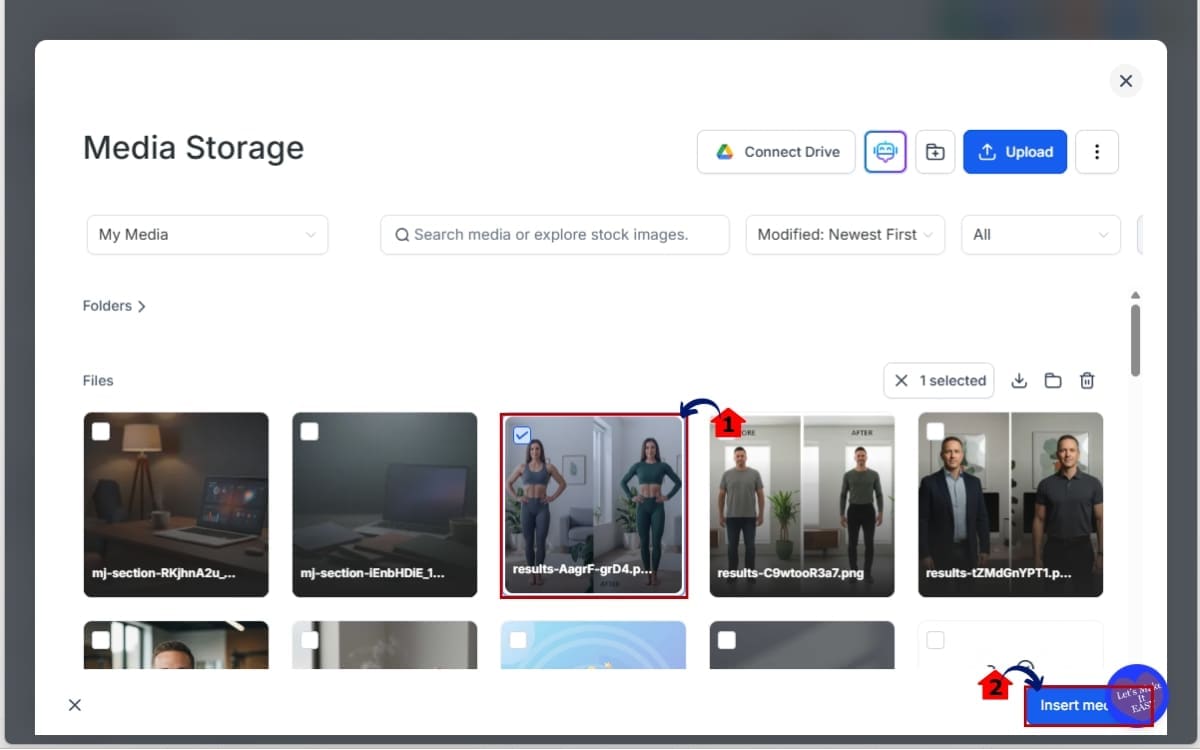
Task: Clear selection using the X beside 1 selected
Action: (903, 380)
